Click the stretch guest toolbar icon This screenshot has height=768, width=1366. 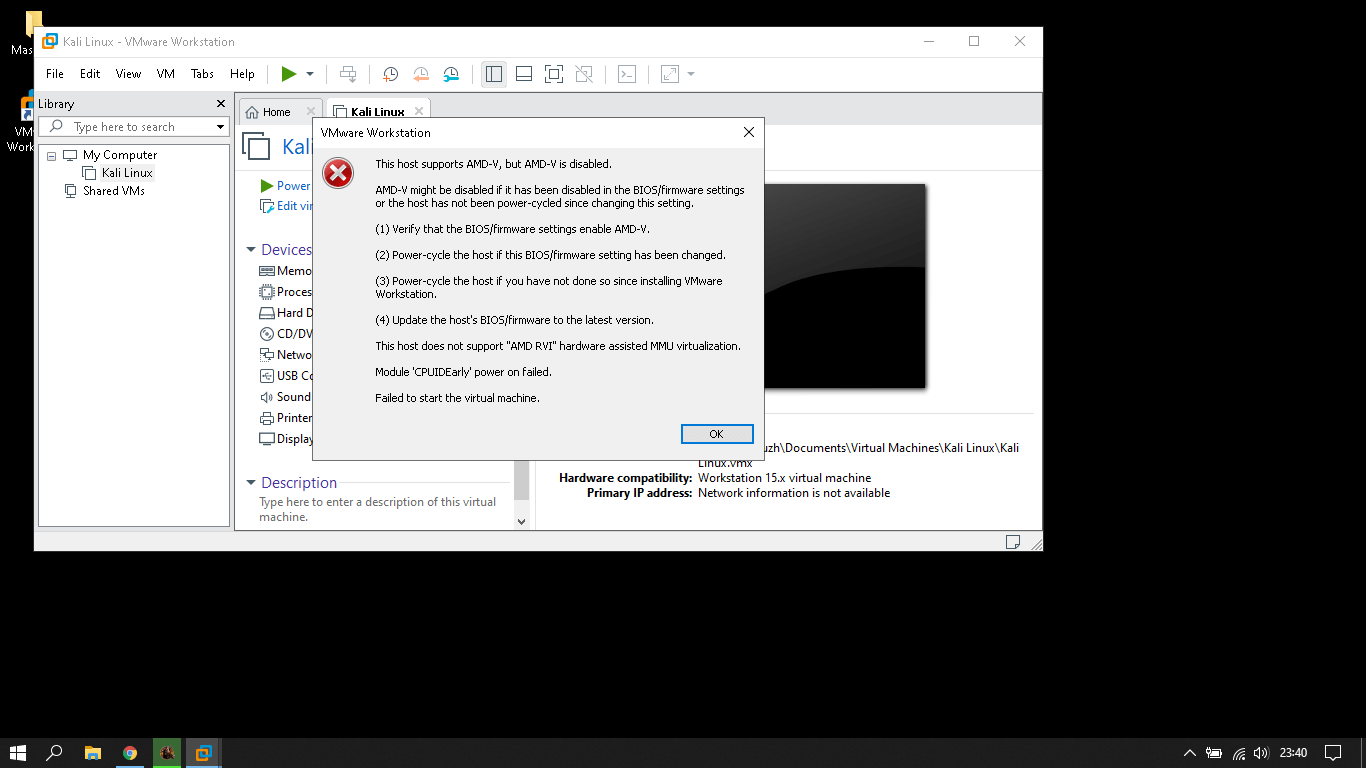670,74
